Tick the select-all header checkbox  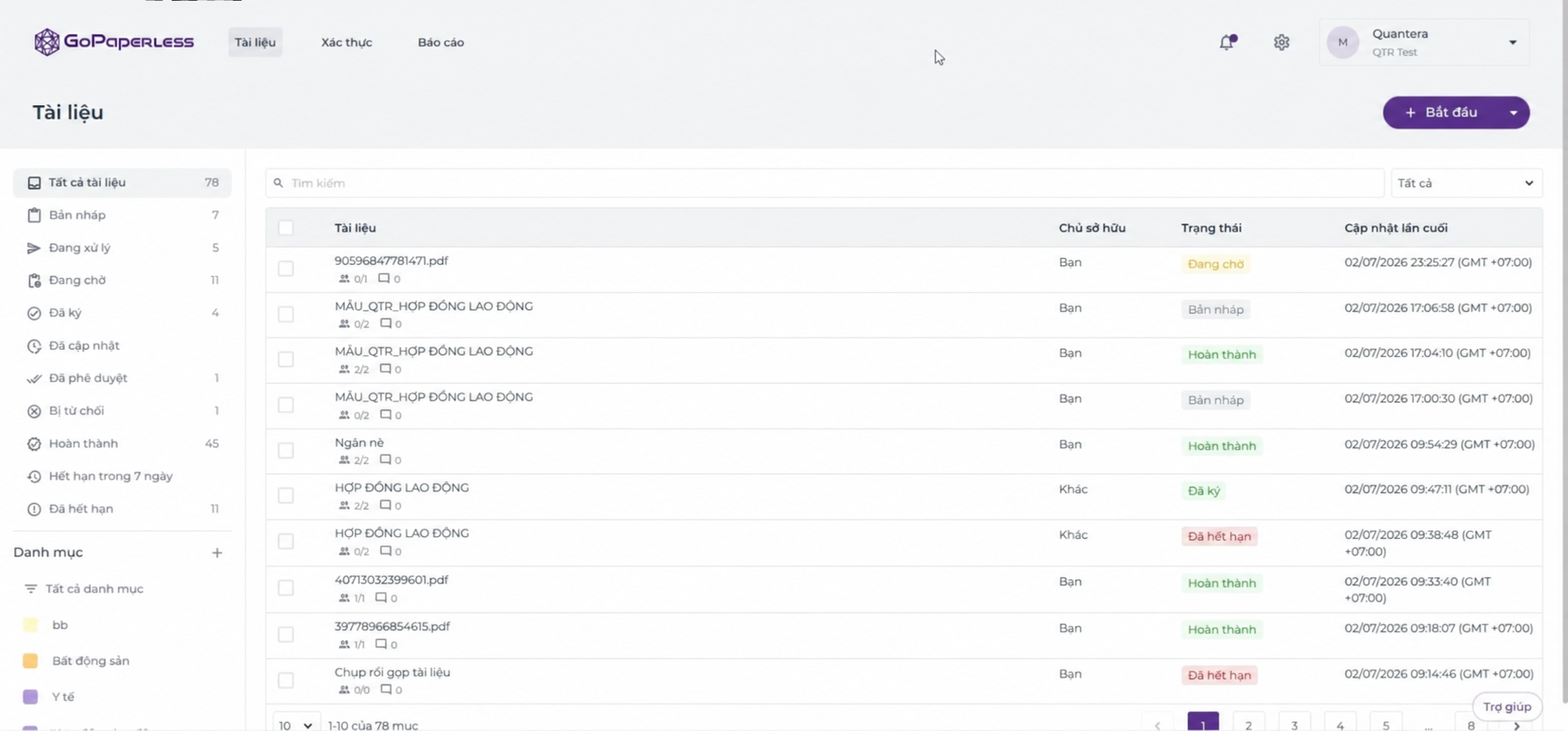286,228
